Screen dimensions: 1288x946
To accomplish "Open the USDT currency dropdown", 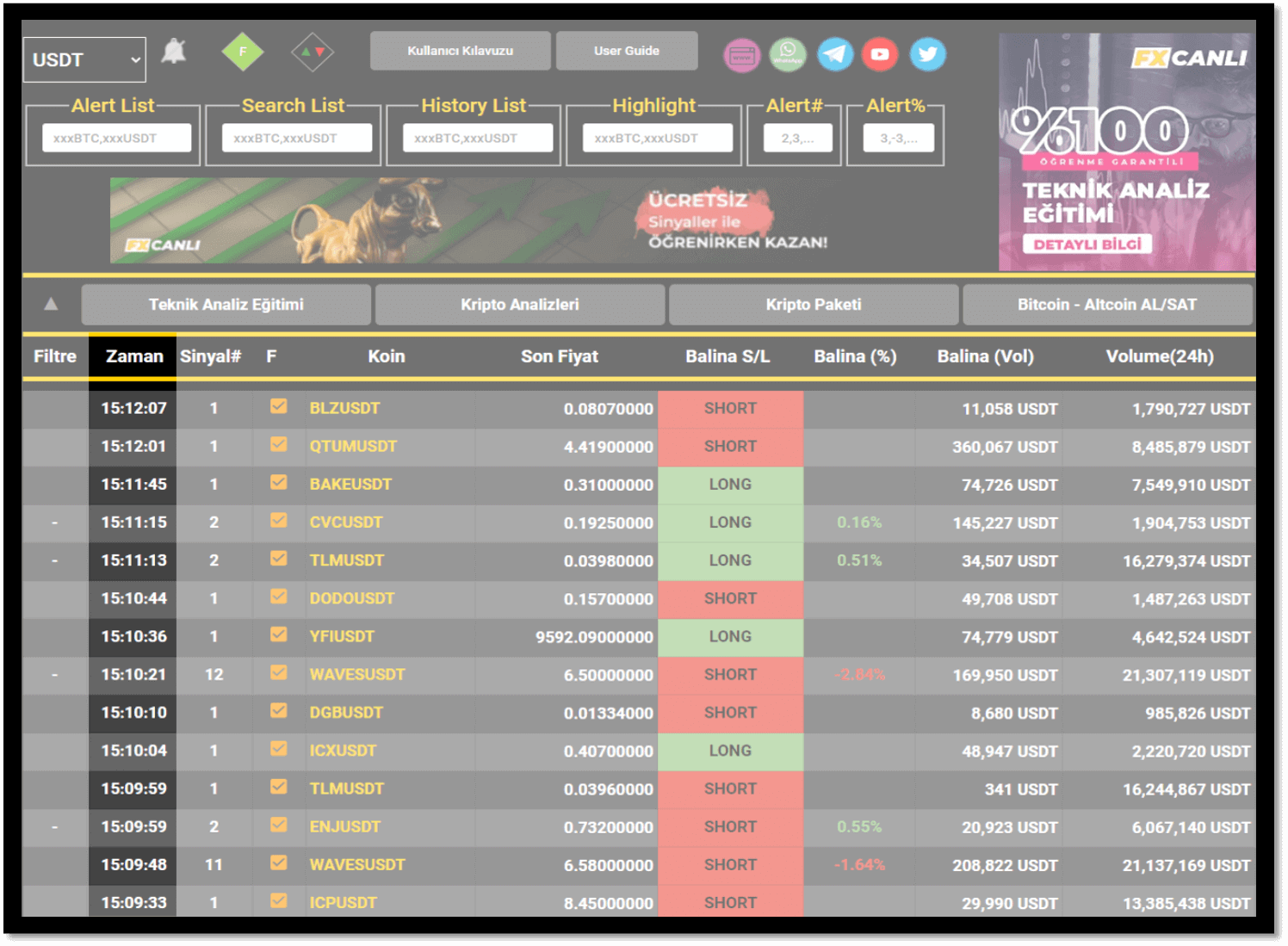I will click(x=84, y=59).
